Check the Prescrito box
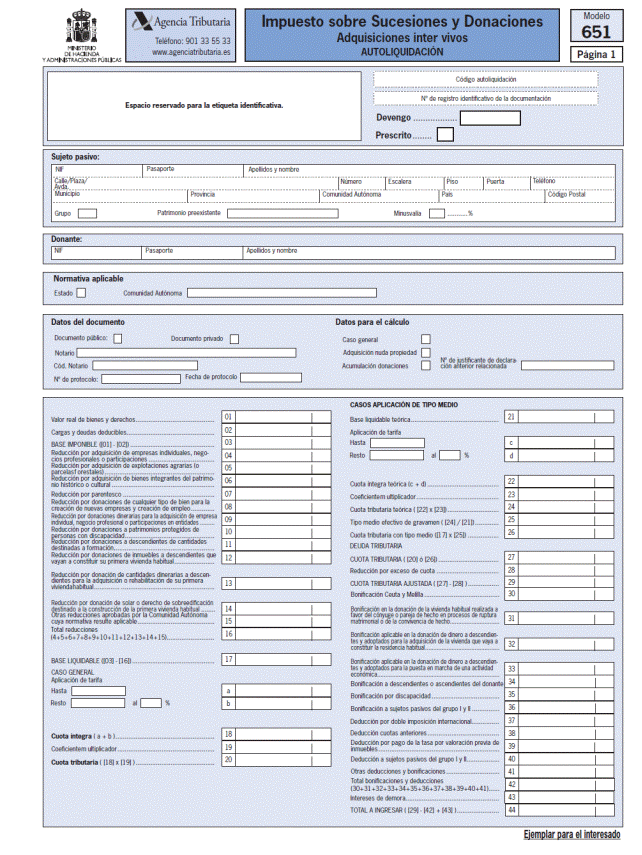Screen dimensions: 642x855 (x=445, y=134)
